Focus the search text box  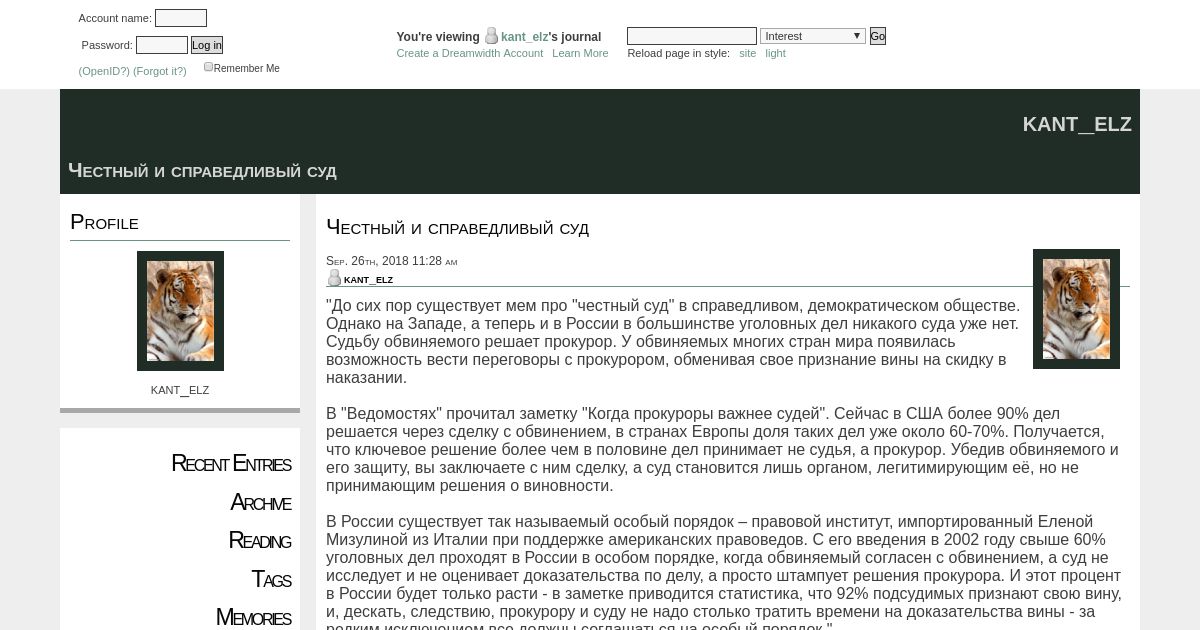pos(692,36)
